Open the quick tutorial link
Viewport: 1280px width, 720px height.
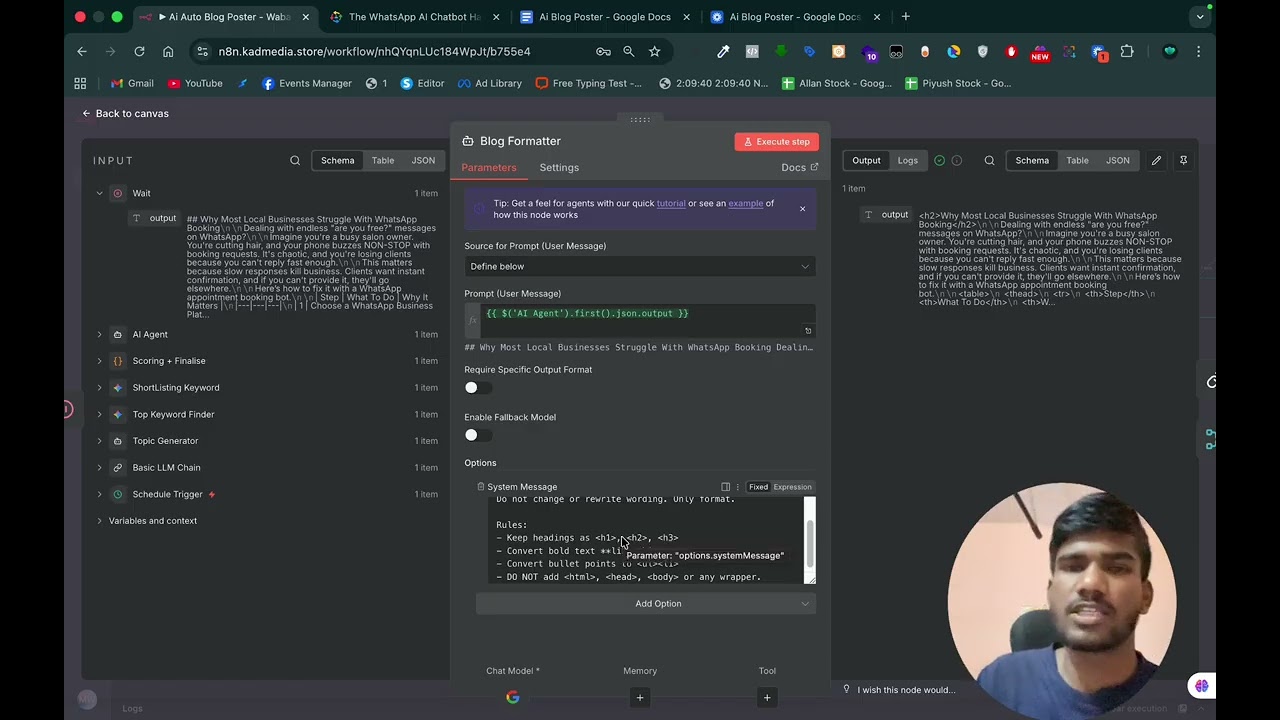tap(671, 203)
